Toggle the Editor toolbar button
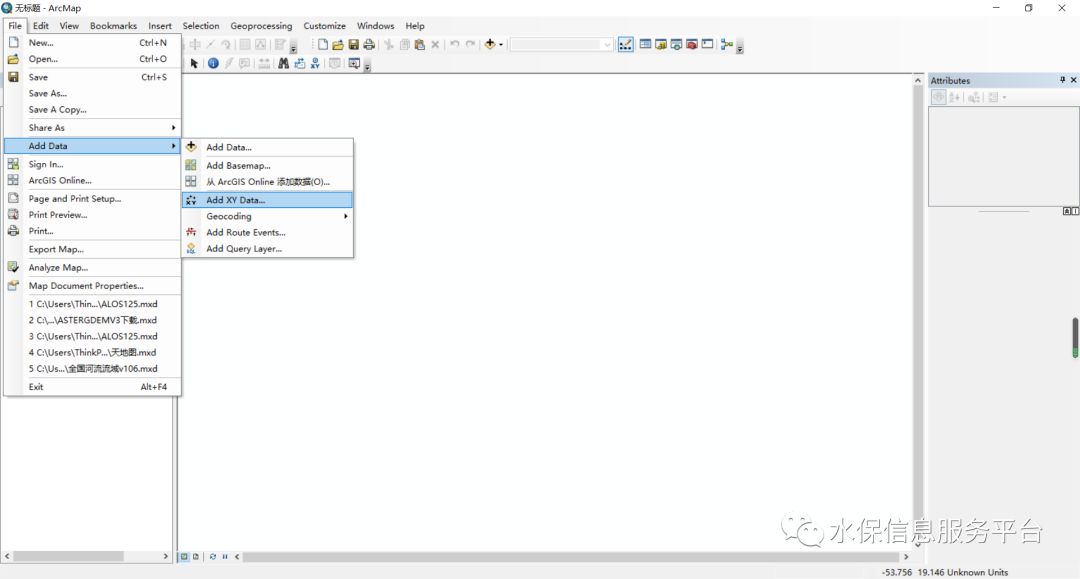The width and height of the screenshot is (1080, 579). (x=625, y=45)
